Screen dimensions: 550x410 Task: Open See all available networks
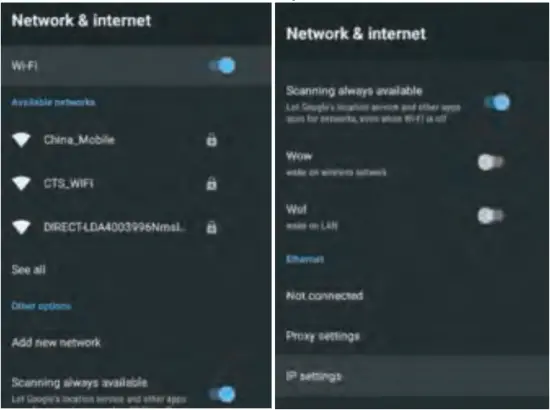coord(28,270)
